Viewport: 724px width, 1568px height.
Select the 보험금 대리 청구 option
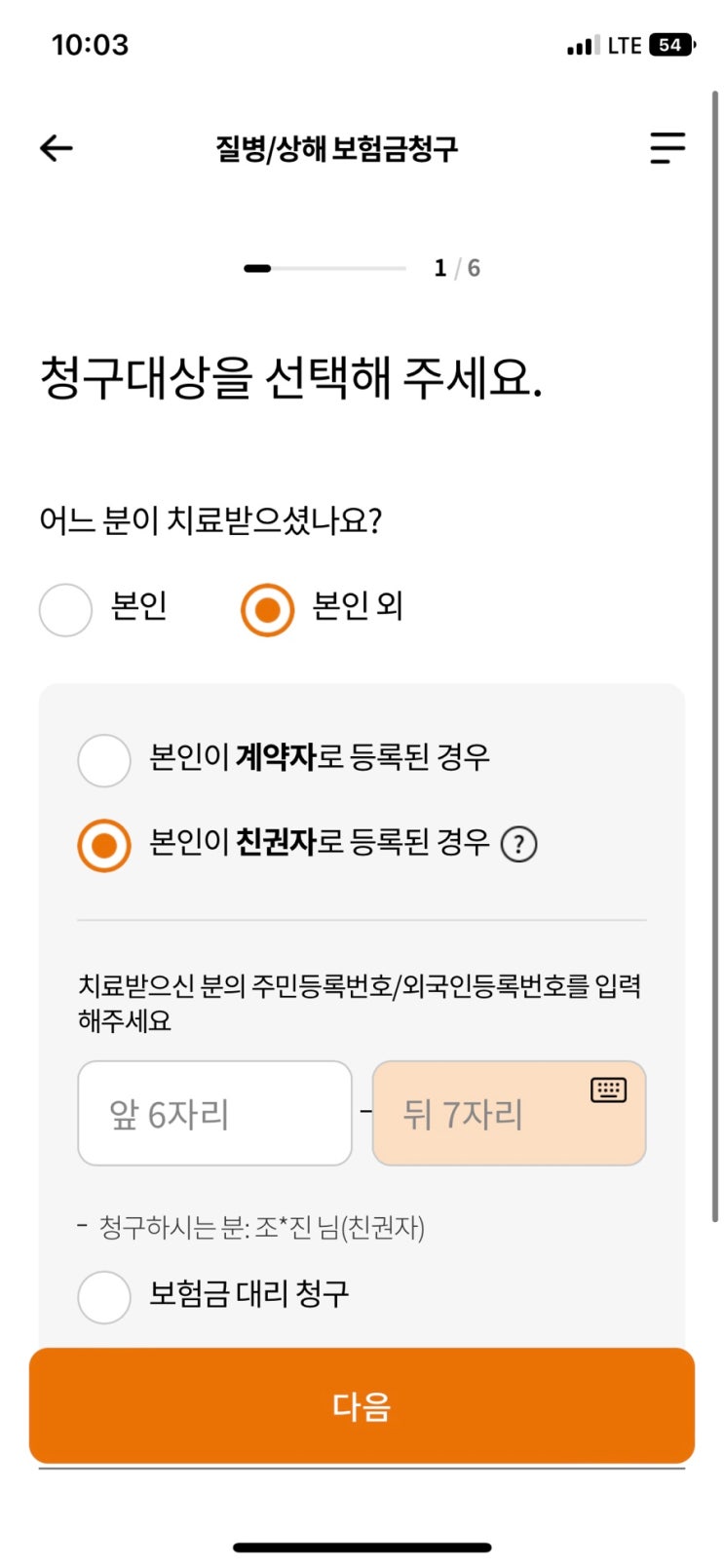[x=104, y=1296]
